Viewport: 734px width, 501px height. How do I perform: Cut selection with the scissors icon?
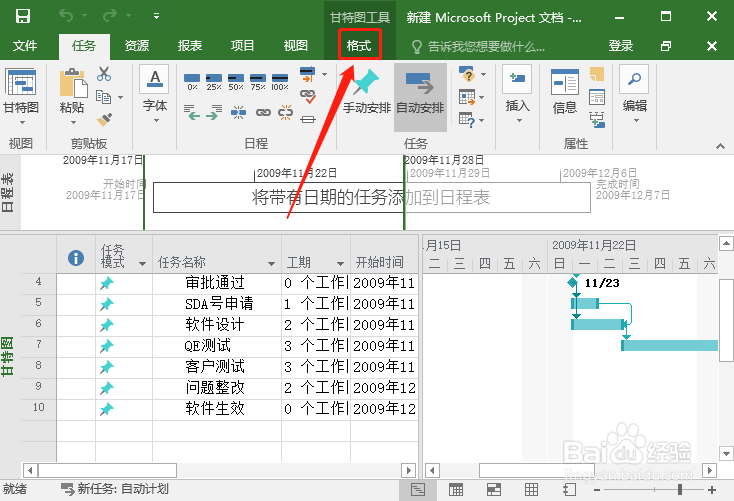tap(104, 74)
